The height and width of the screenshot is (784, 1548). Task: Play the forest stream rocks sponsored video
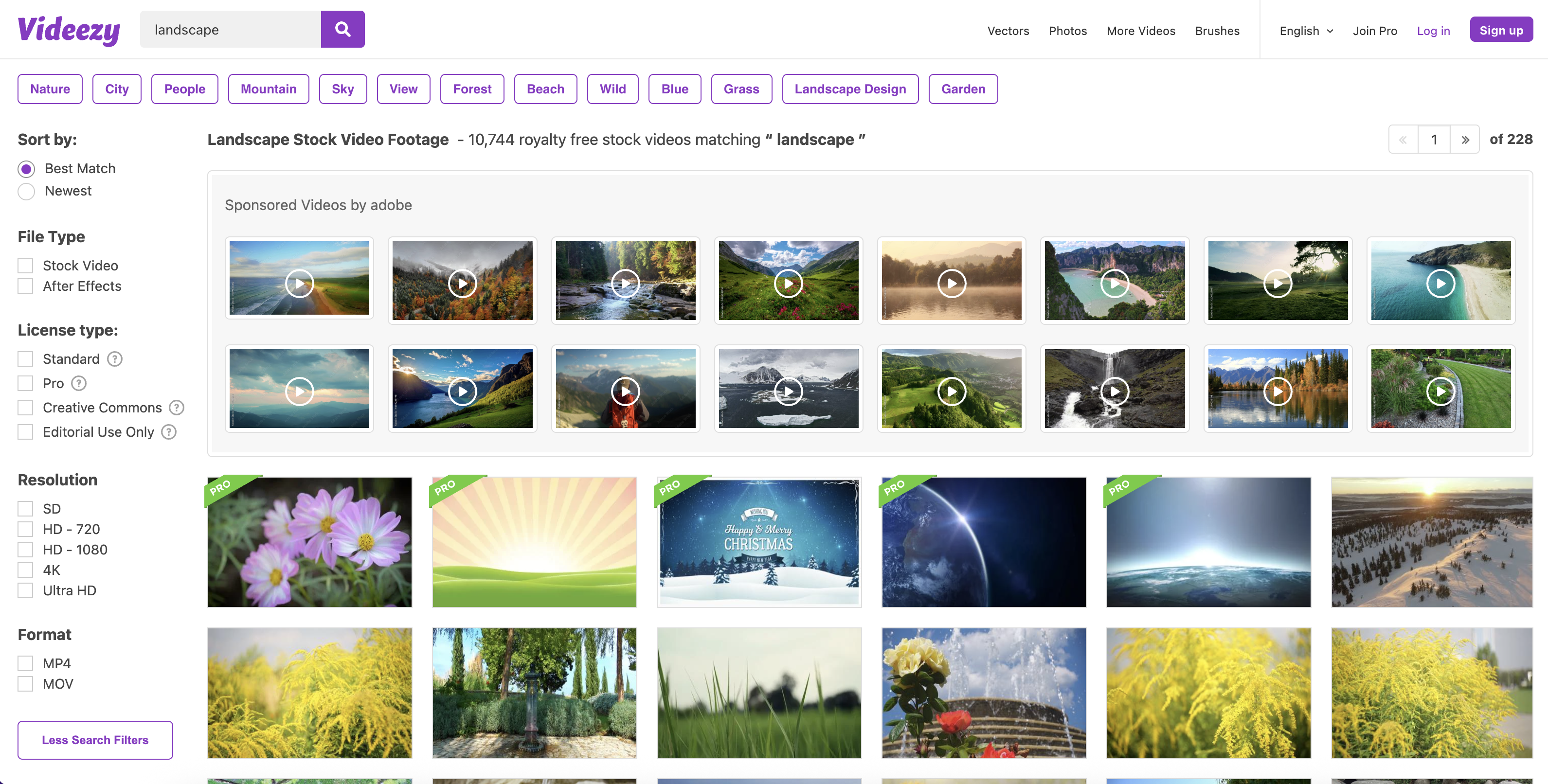click(626, 280)
